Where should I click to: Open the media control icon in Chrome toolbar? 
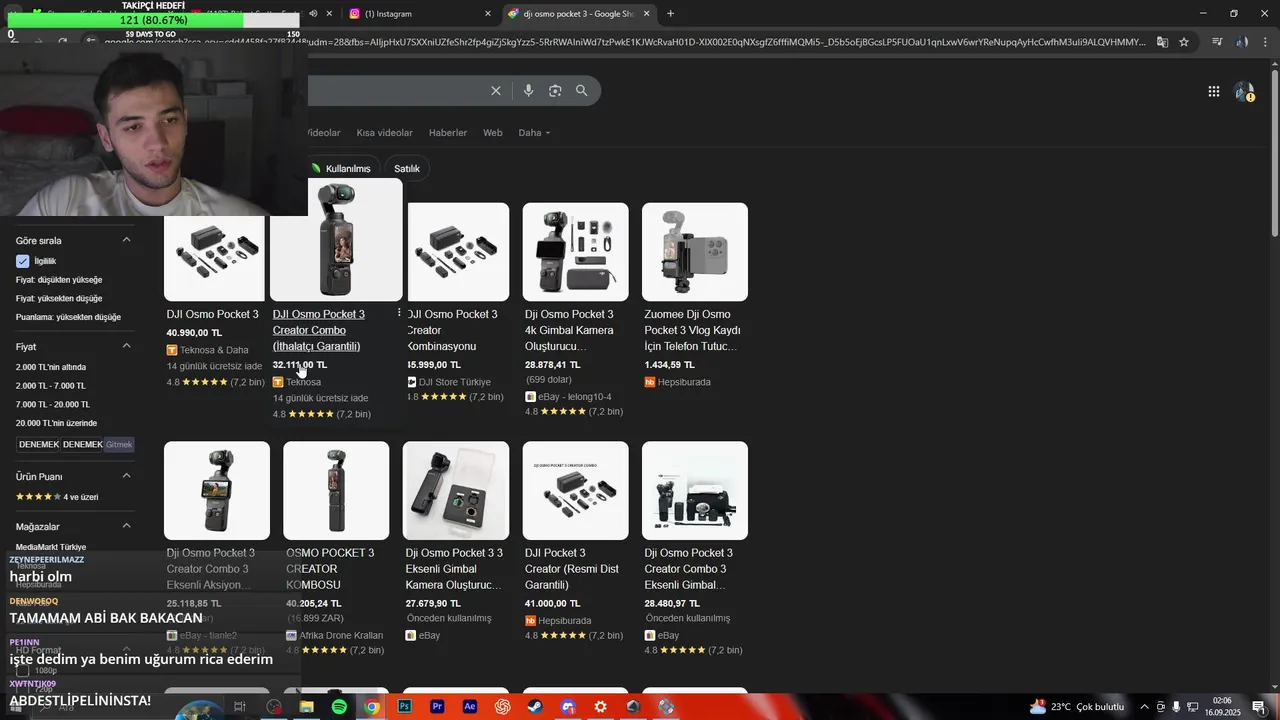coord(1217,42)
